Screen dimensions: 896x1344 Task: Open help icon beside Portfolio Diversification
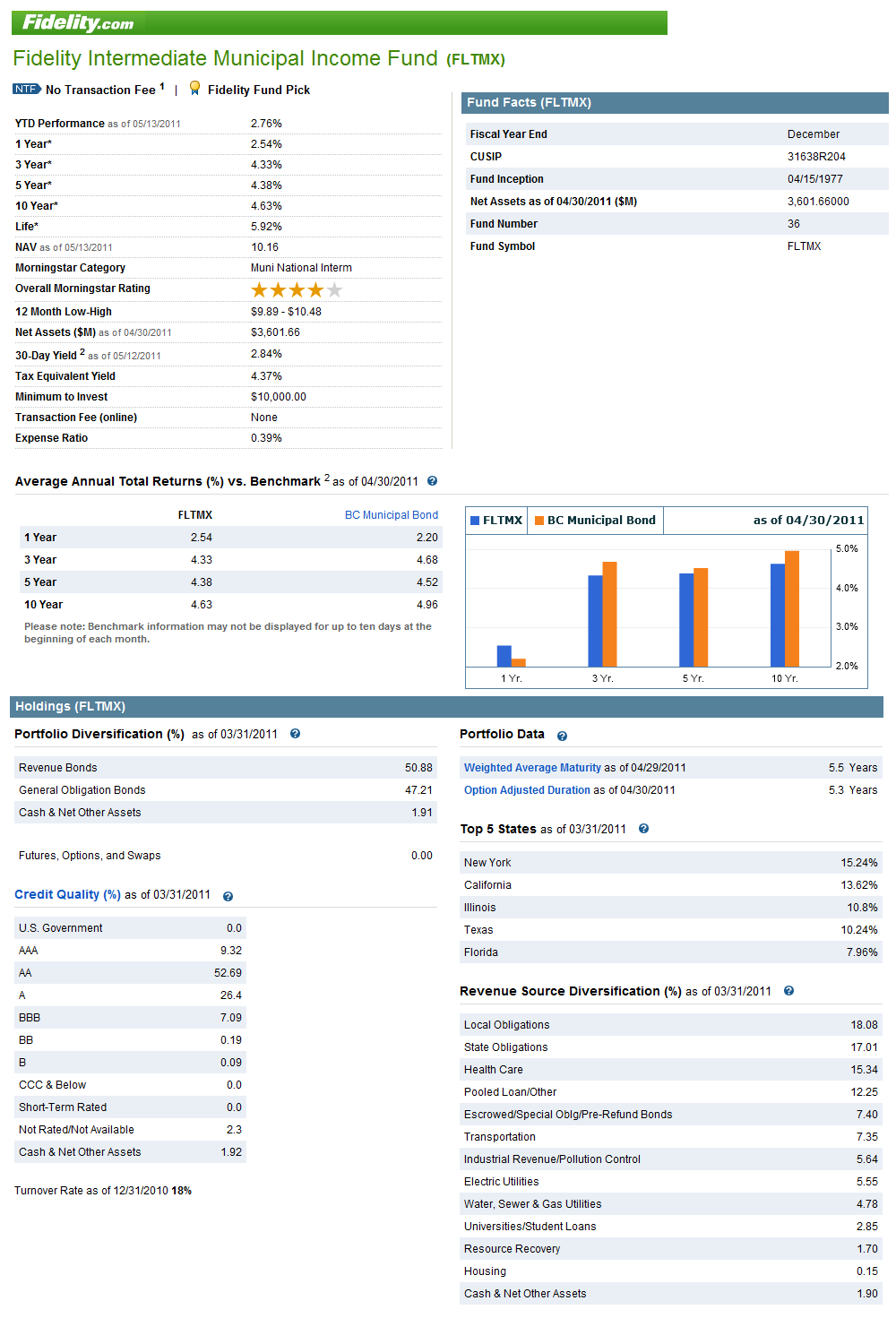(295, 734)
